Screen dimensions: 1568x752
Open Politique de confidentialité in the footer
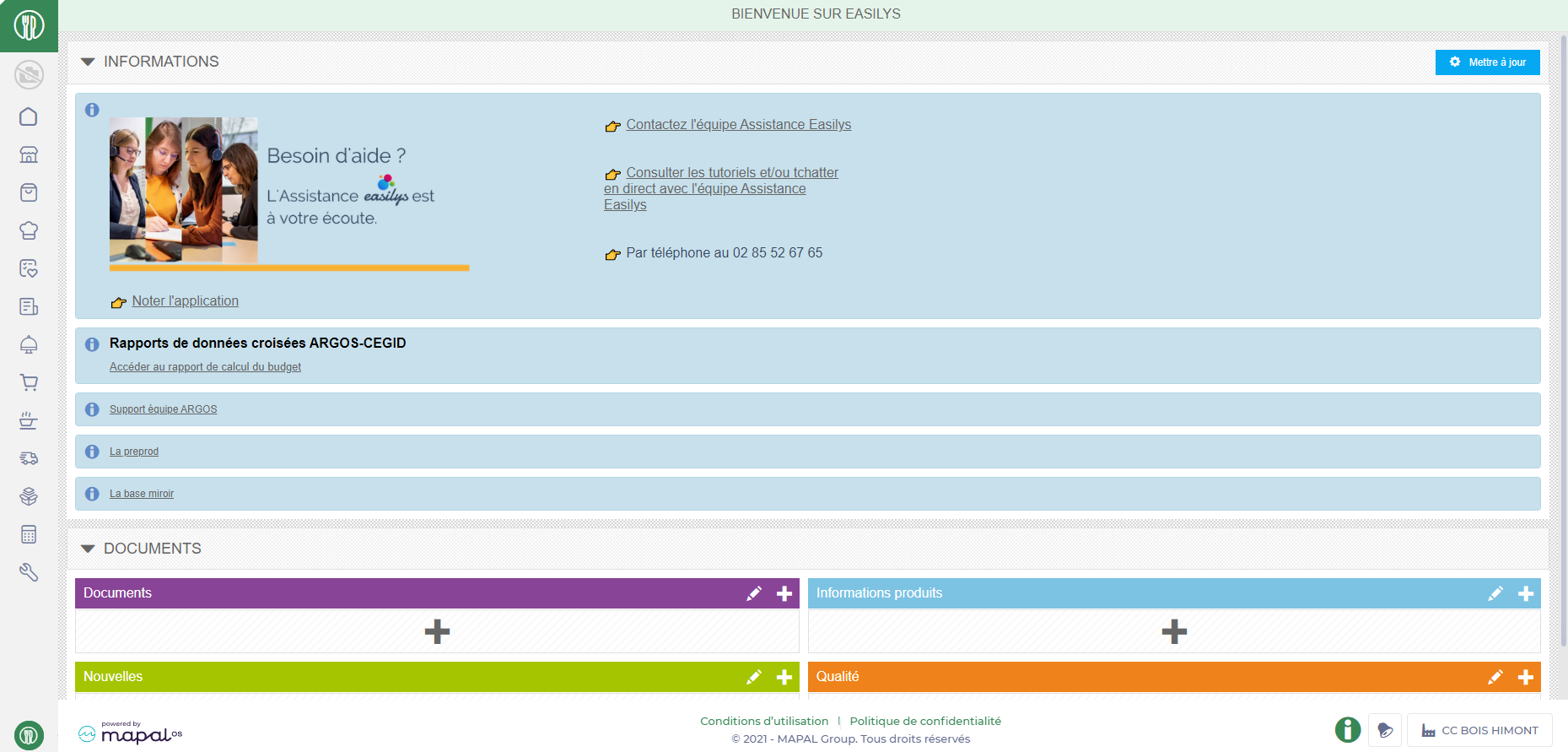[x=925, y=721]
